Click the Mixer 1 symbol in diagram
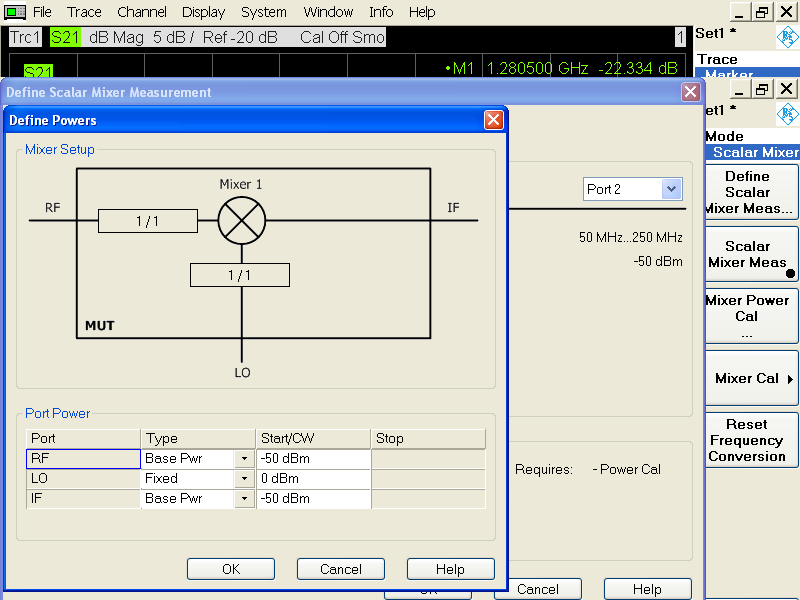The height and width of the screenshot is (600, 800). point(241,220)
